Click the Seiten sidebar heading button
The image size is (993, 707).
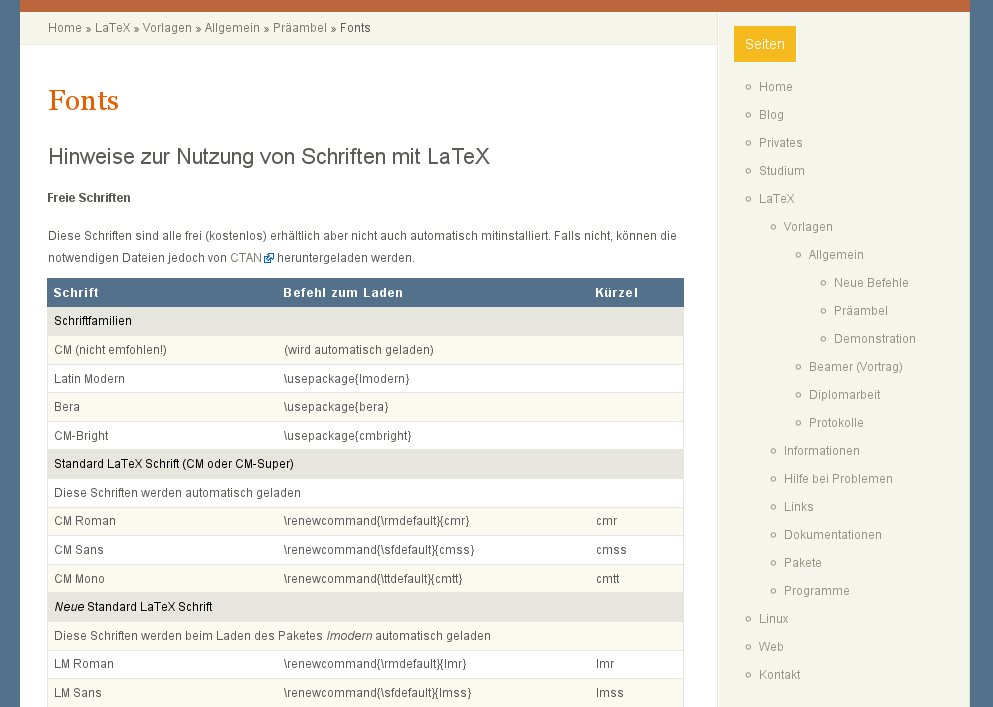pyautogui.click(x=764, y=44)
